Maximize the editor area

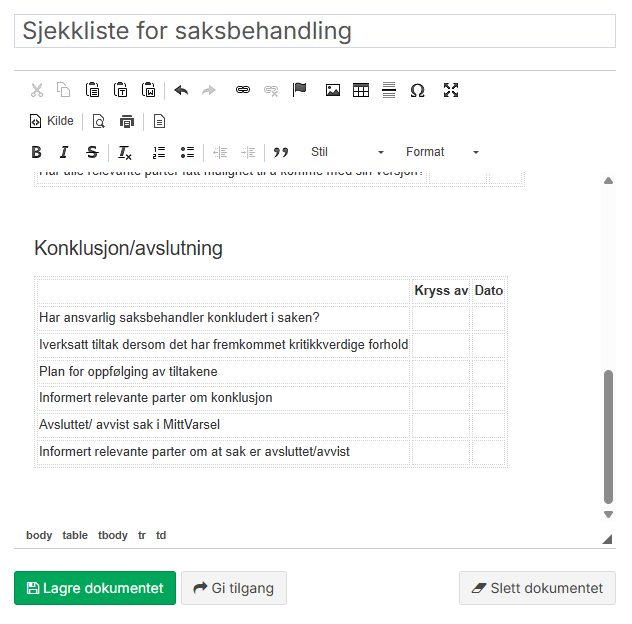(451, 90)
